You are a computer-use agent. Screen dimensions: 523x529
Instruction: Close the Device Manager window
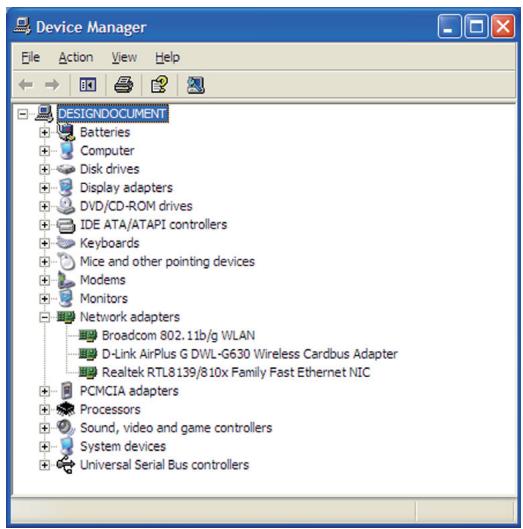pyautogui.click(x=503, y=26)
